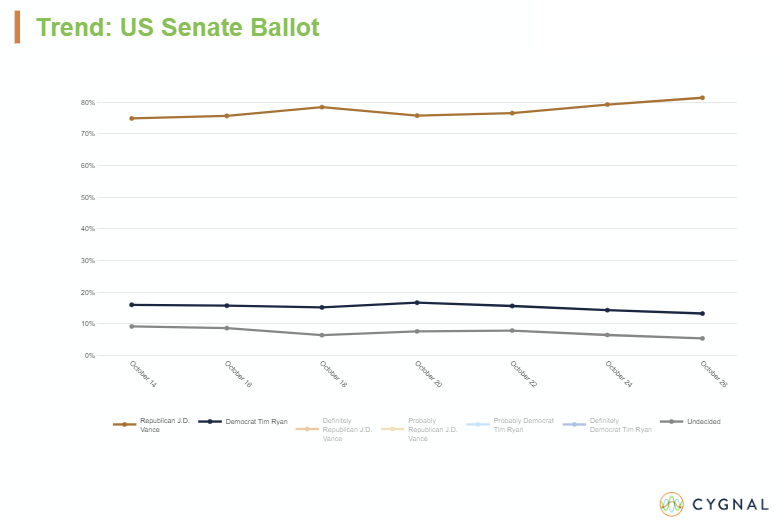Click Tim Ryan data point at October 20
779x521 pixels.
(x=417, y=302)
